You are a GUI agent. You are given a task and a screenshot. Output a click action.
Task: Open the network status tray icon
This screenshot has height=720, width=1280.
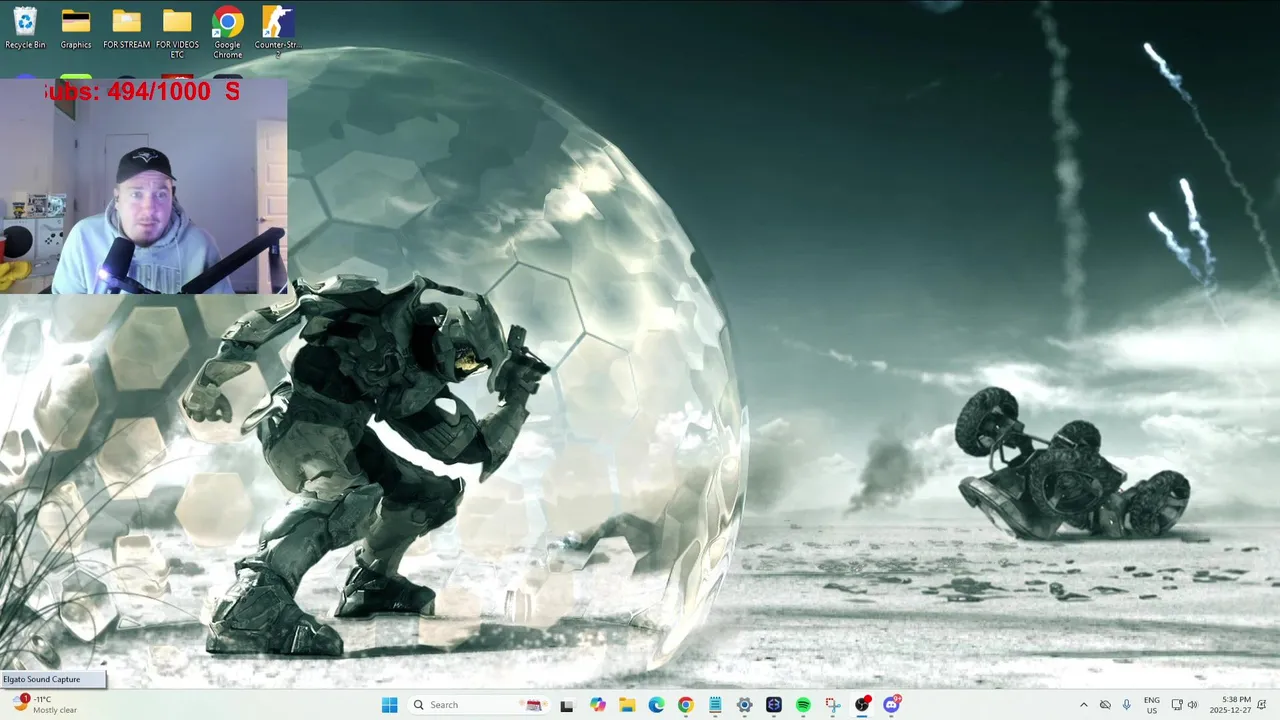[1177, 705]
